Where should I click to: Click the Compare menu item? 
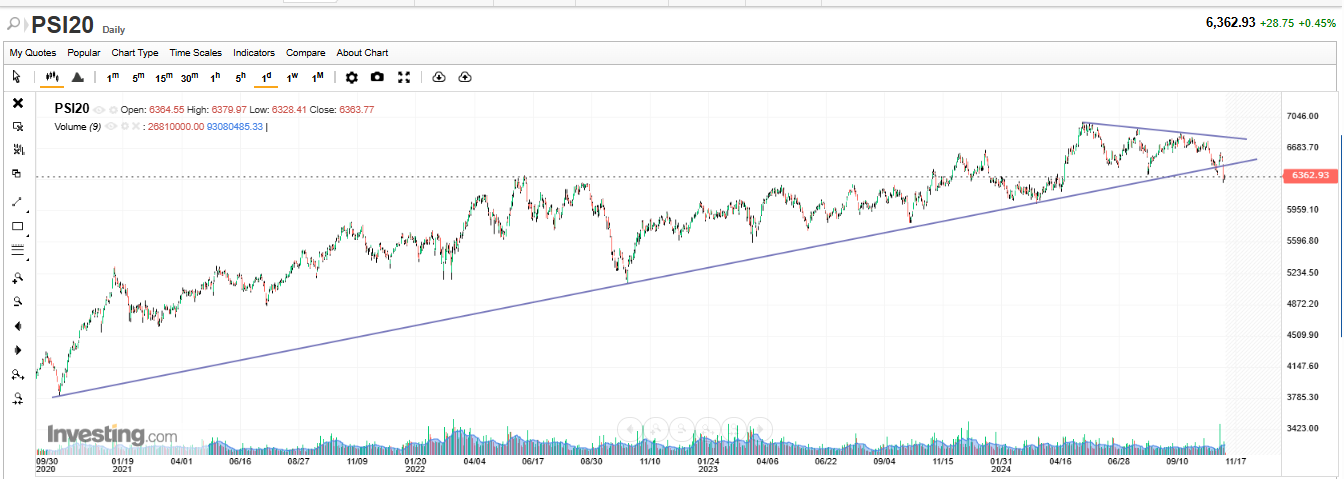pos(306,53)
